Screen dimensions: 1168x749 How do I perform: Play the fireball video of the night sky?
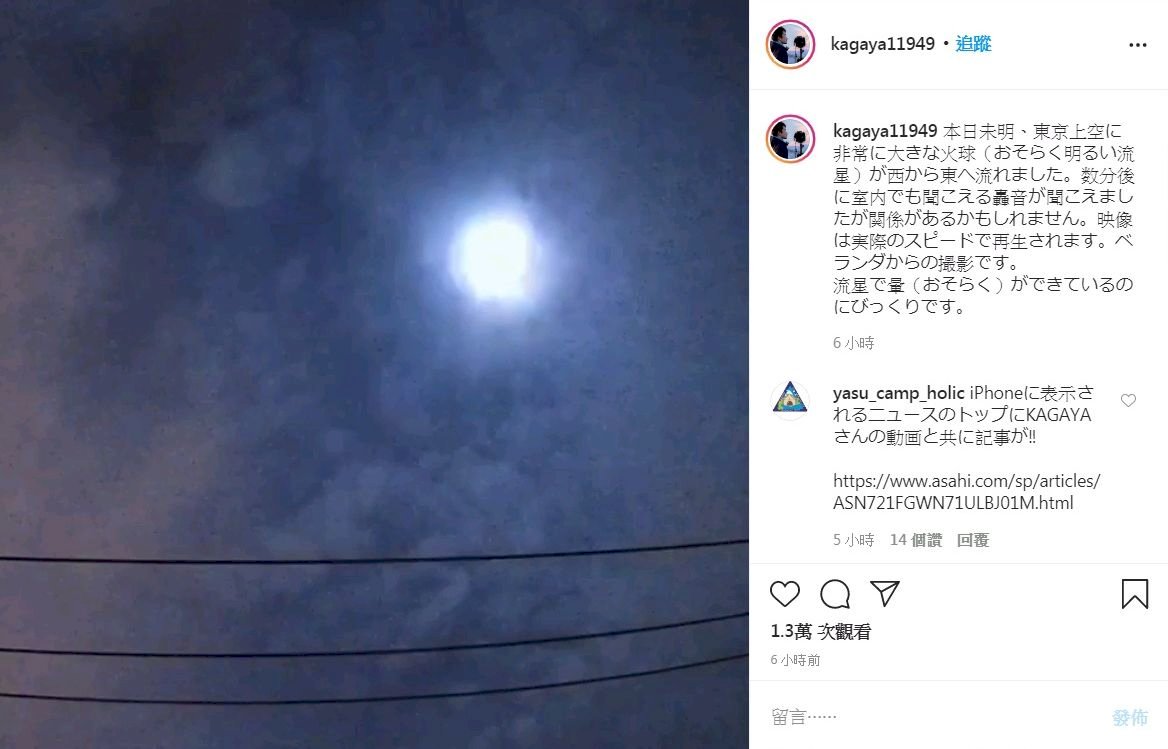tap(374, 374)
